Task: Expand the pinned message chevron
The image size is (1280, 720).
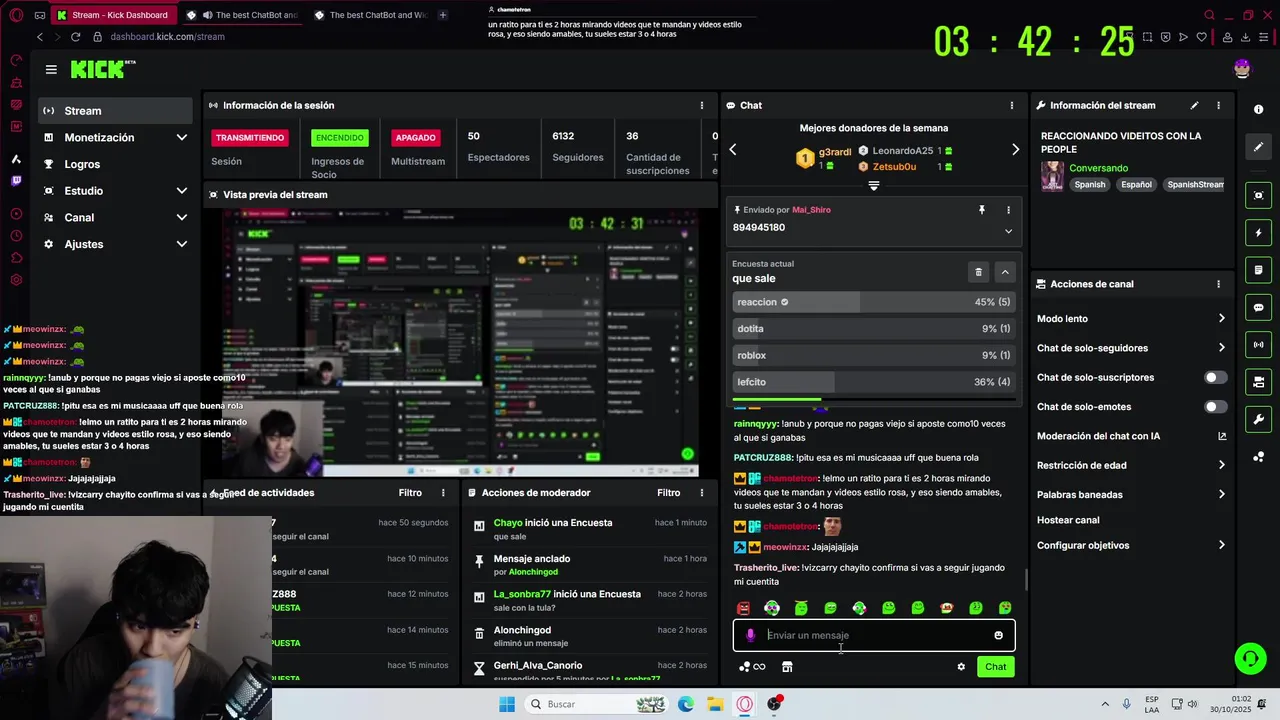Action: 1008,231
